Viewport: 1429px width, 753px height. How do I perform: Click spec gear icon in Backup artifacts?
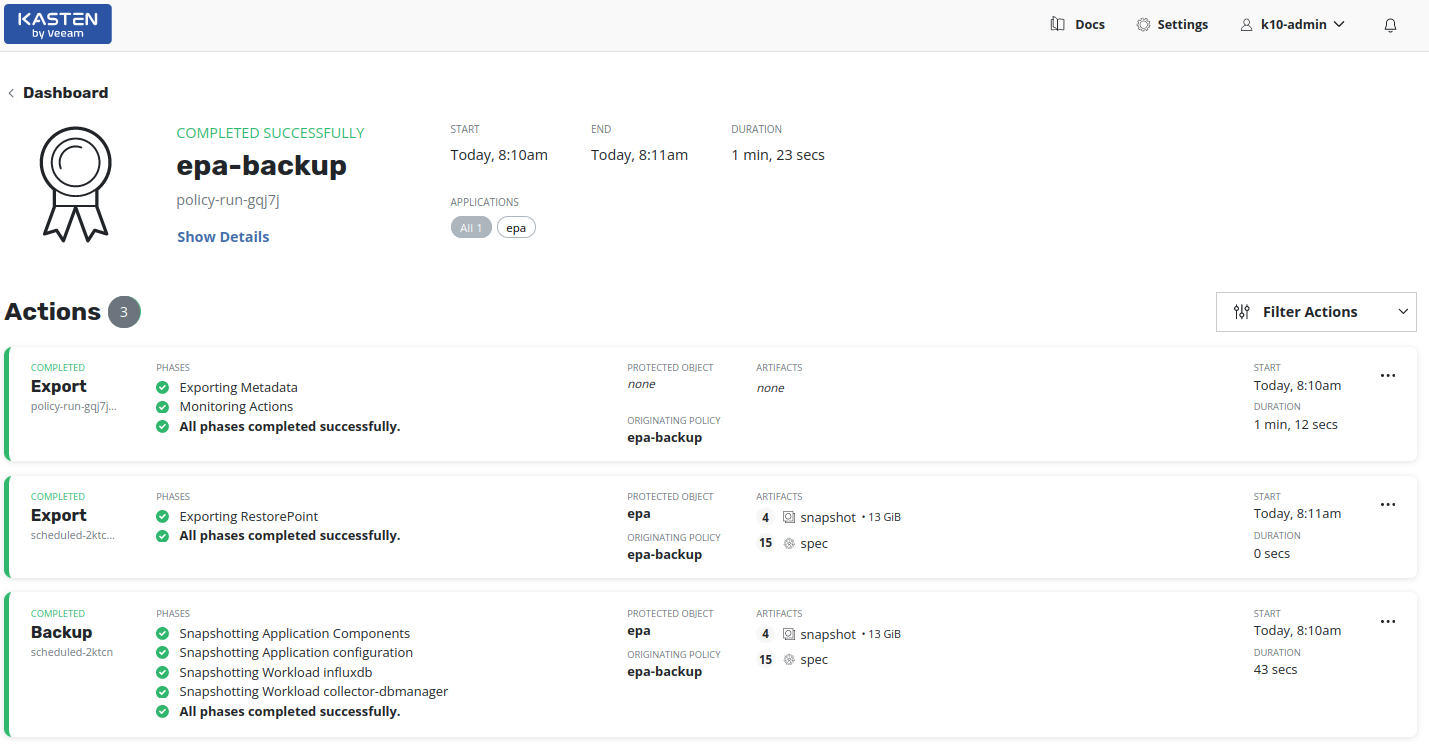(789, 660)
